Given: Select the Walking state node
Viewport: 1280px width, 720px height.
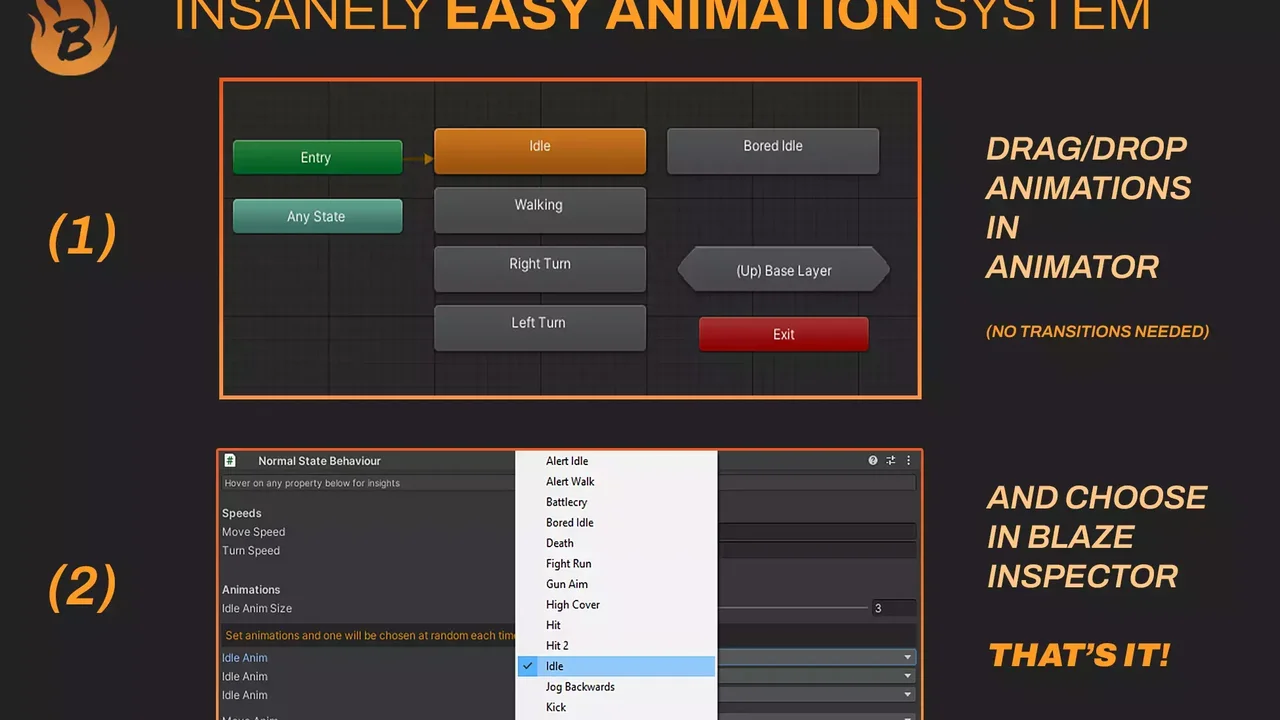Looking at the screenshot, I should point(540,209).
